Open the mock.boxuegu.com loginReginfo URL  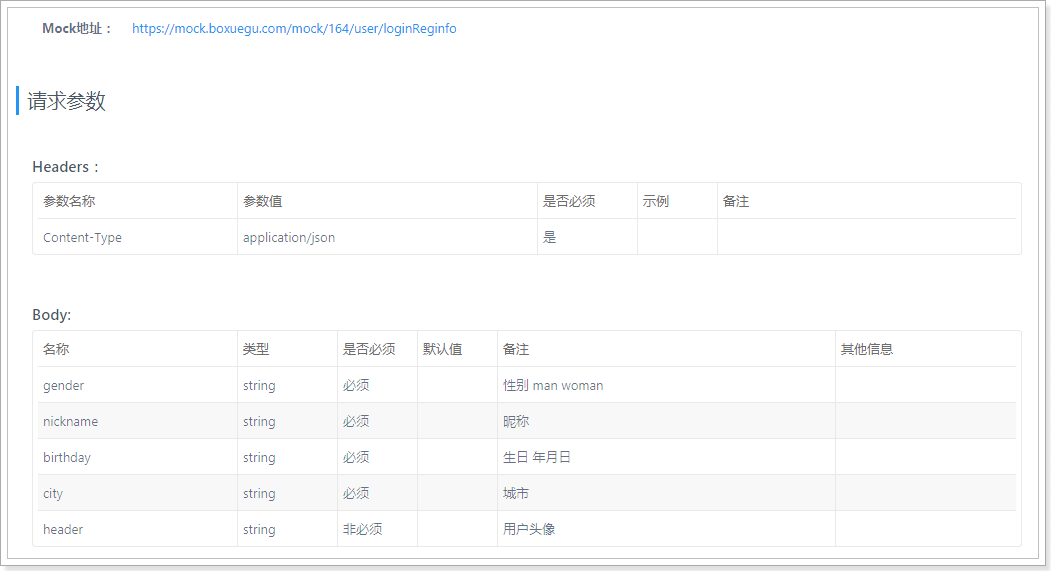(x=294, y=29)
